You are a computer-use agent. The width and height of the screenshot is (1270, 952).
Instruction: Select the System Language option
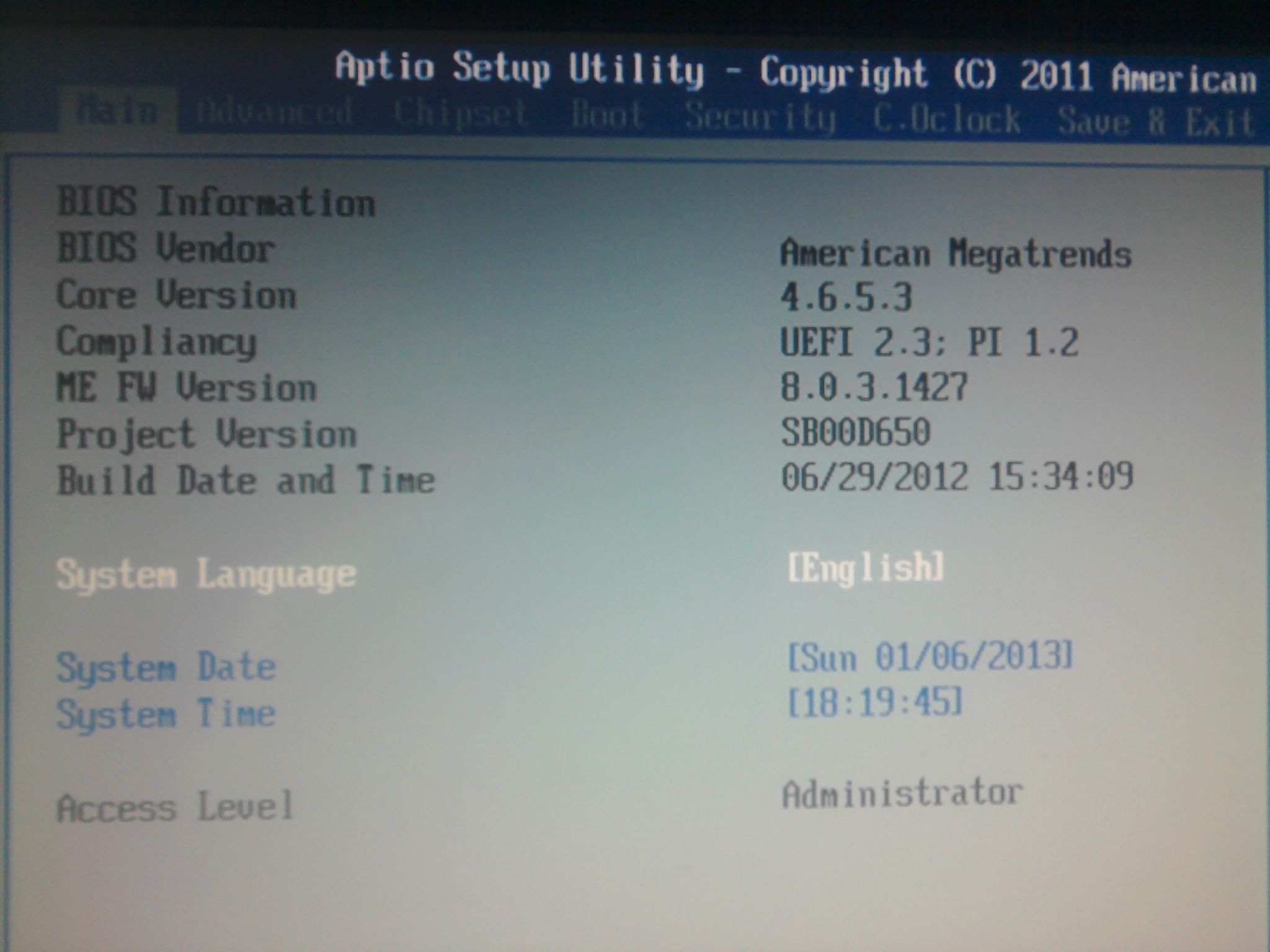pyautogui.click(x=206, y=575)
